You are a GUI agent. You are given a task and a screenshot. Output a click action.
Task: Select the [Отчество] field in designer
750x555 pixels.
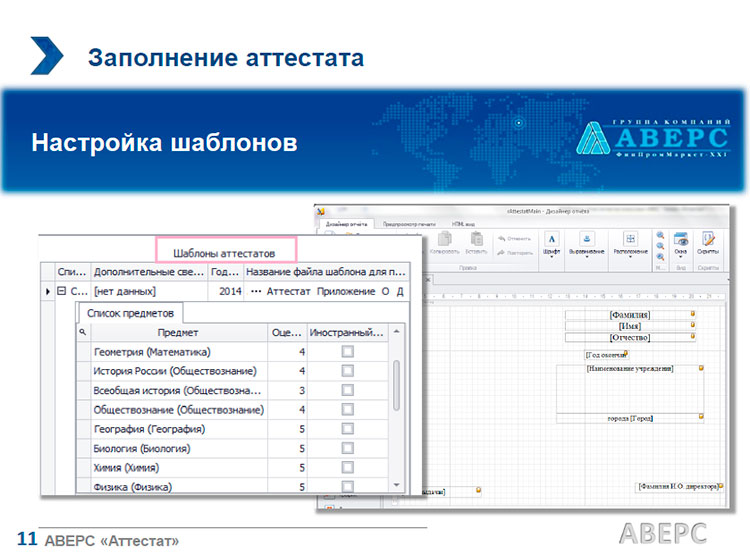coord(629,338)
